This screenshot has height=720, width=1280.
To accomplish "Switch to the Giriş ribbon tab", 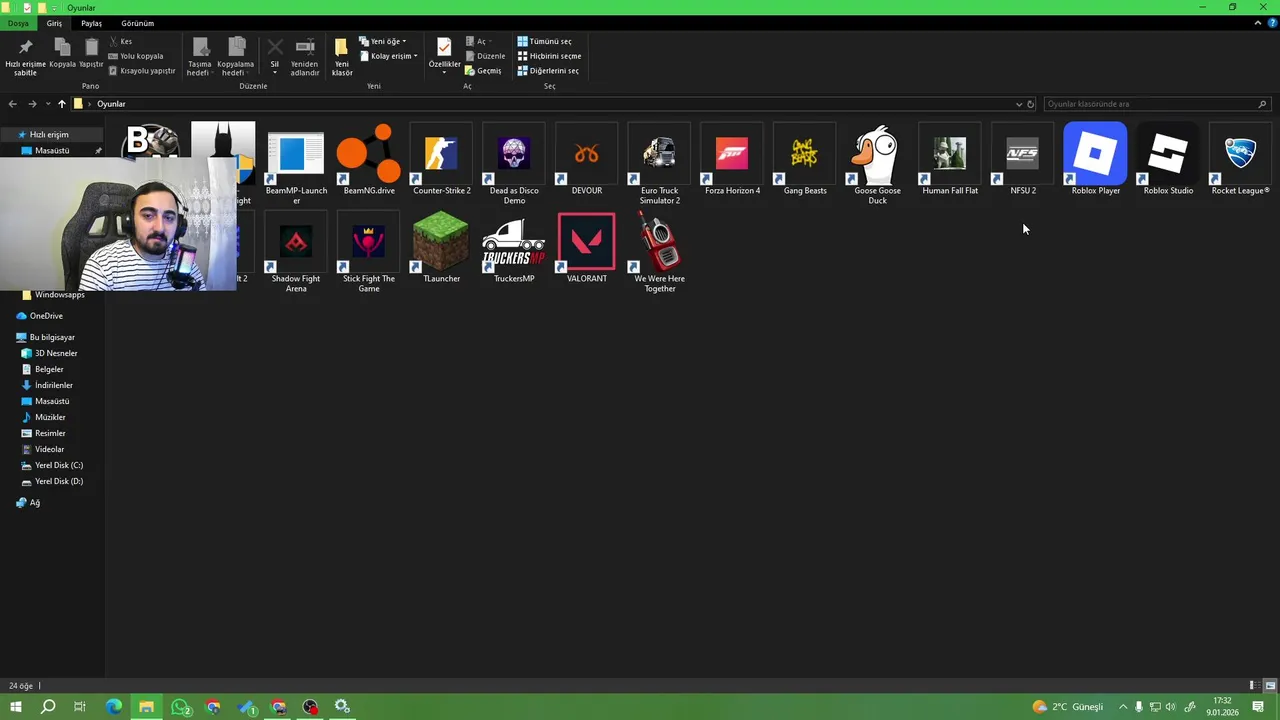I will click(54, 23).
